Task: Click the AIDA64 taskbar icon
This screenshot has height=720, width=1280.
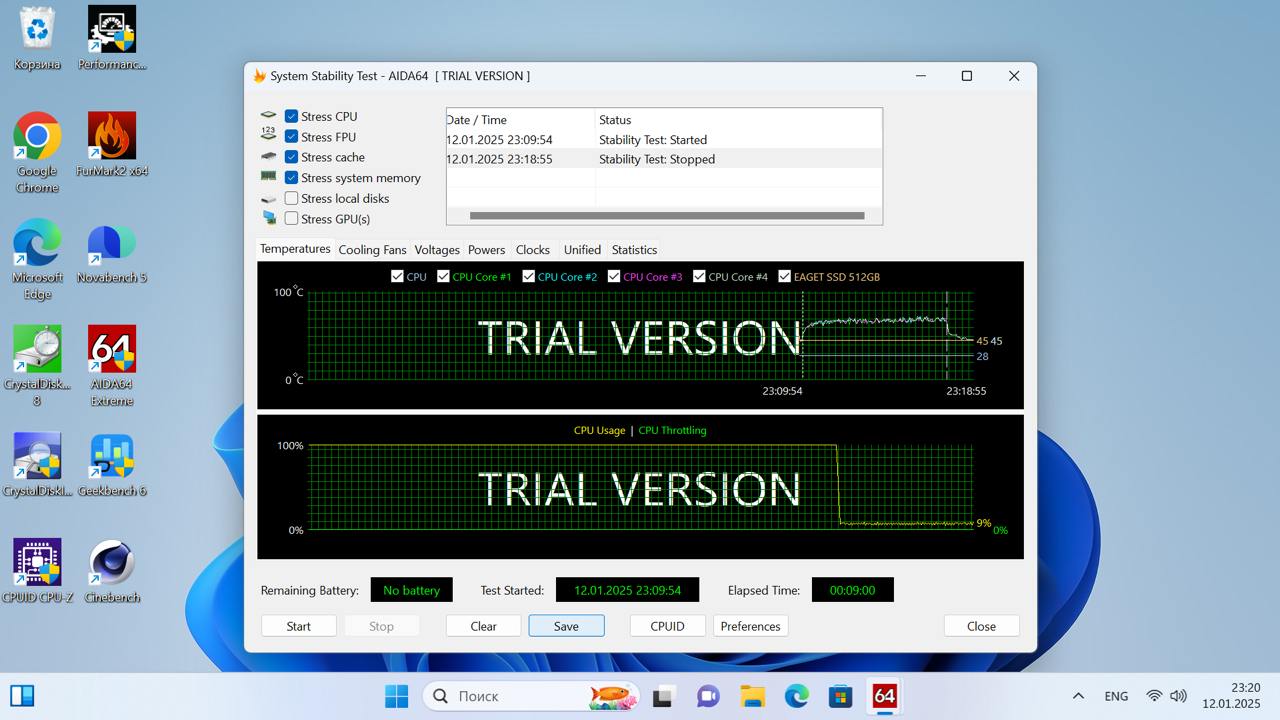Action: pyautogui.click(x=884, y=696)
